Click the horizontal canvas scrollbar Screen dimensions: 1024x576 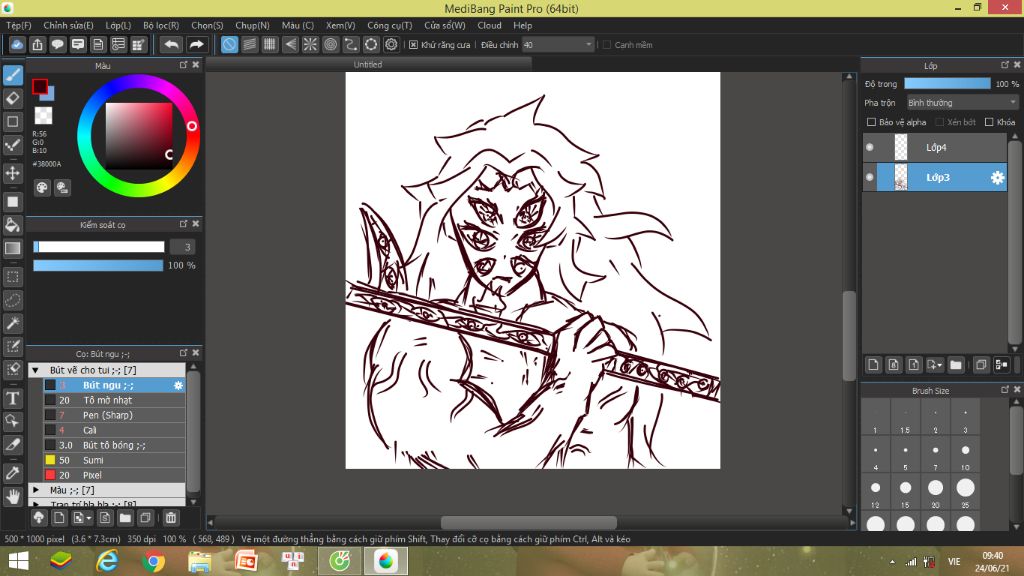529,522
